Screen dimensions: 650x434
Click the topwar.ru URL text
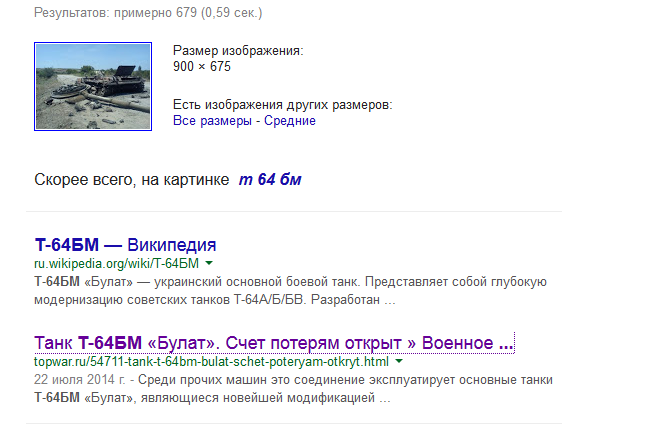coord(211,361)
